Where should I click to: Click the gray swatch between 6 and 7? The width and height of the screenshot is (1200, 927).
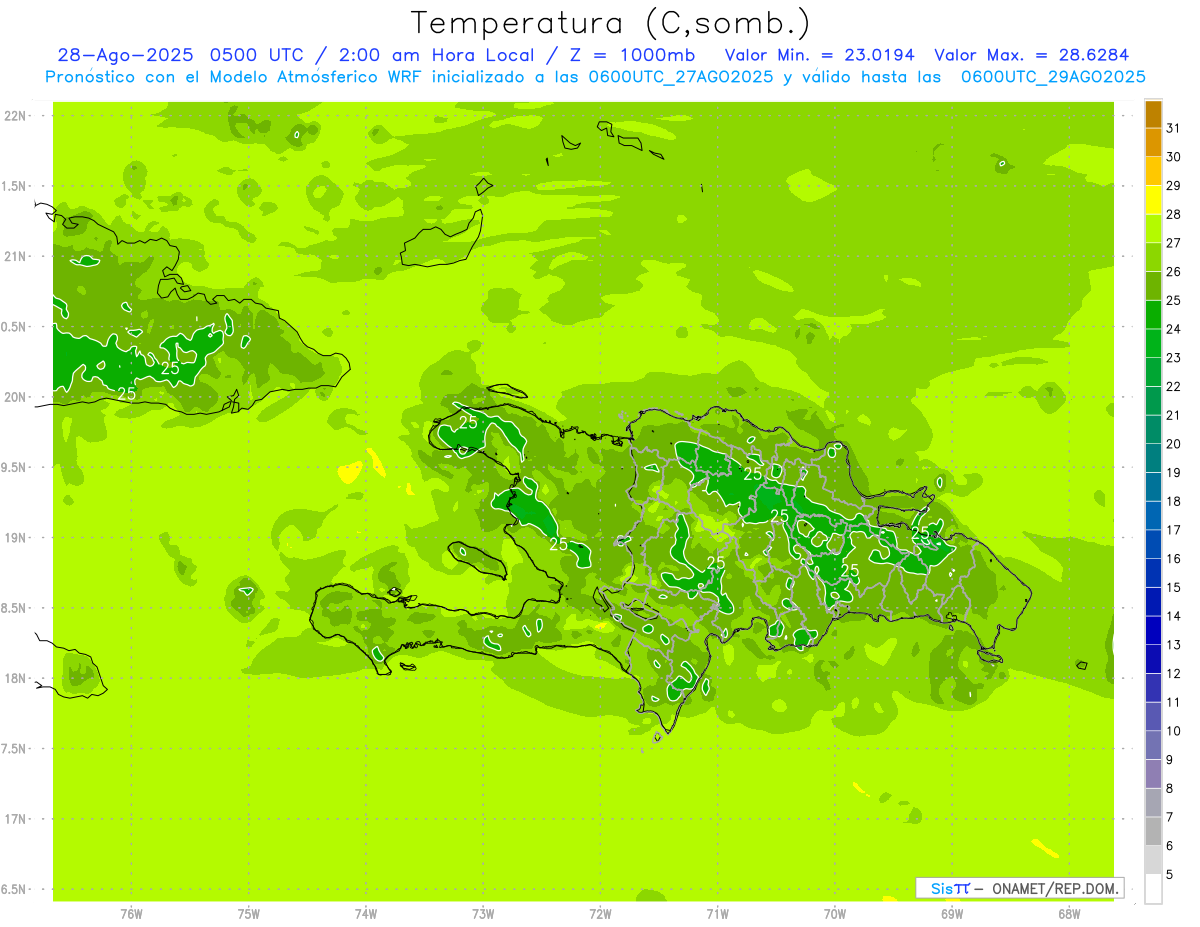[x=1153, y=831]
